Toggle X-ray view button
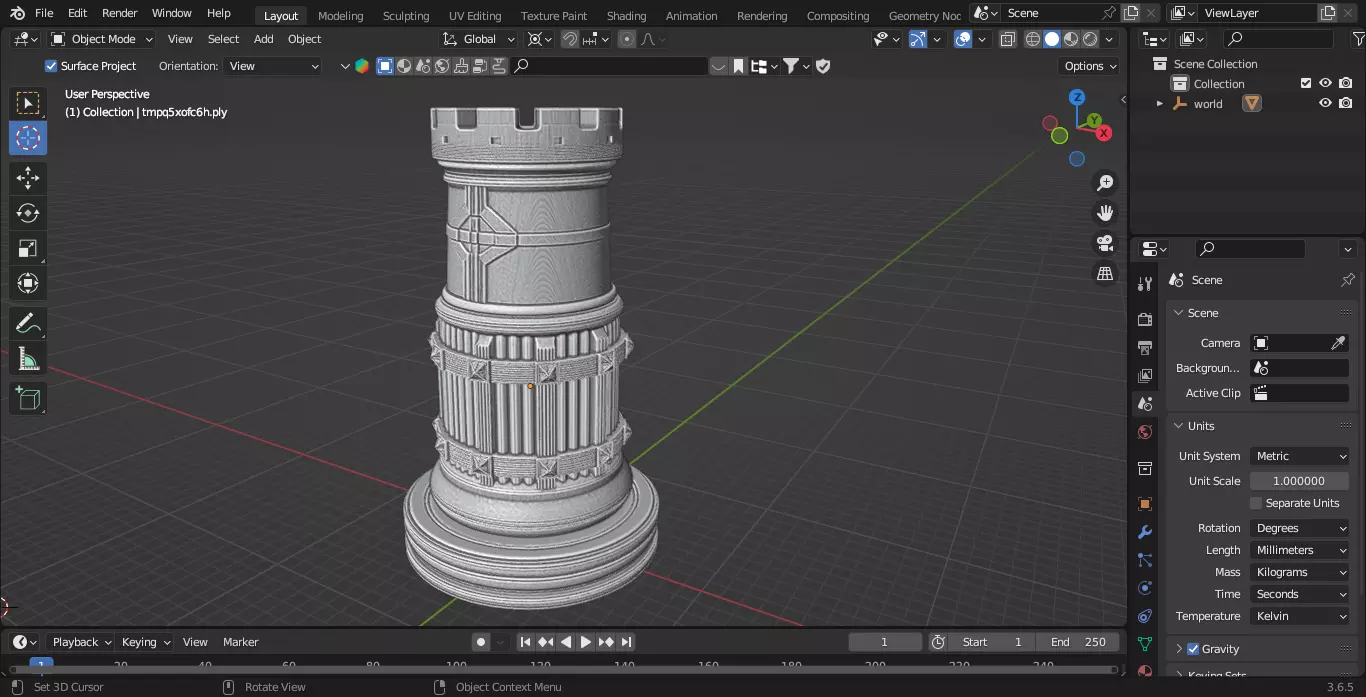Screen dimensions: 1366x697 click(1007, 39)
